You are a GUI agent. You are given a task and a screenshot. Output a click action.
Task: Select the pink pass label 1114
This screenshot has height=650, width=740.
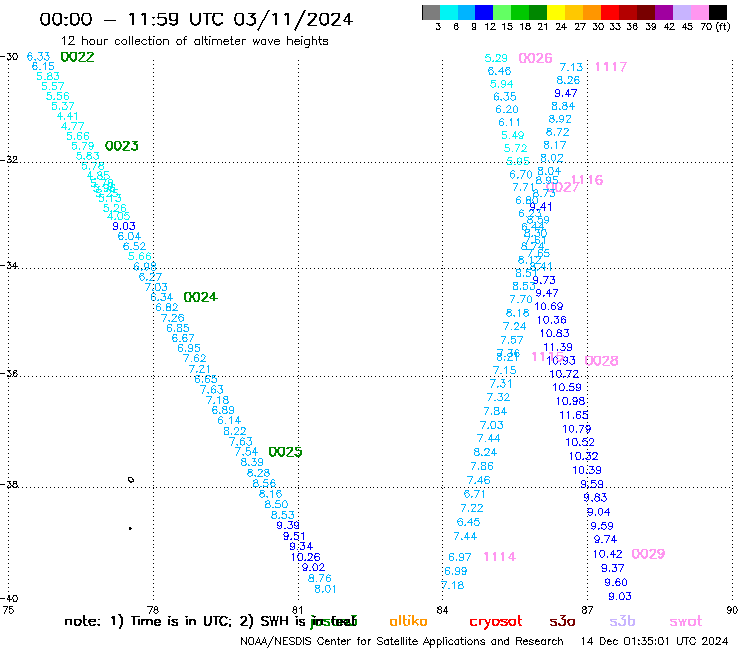click(x=500, y=557)
